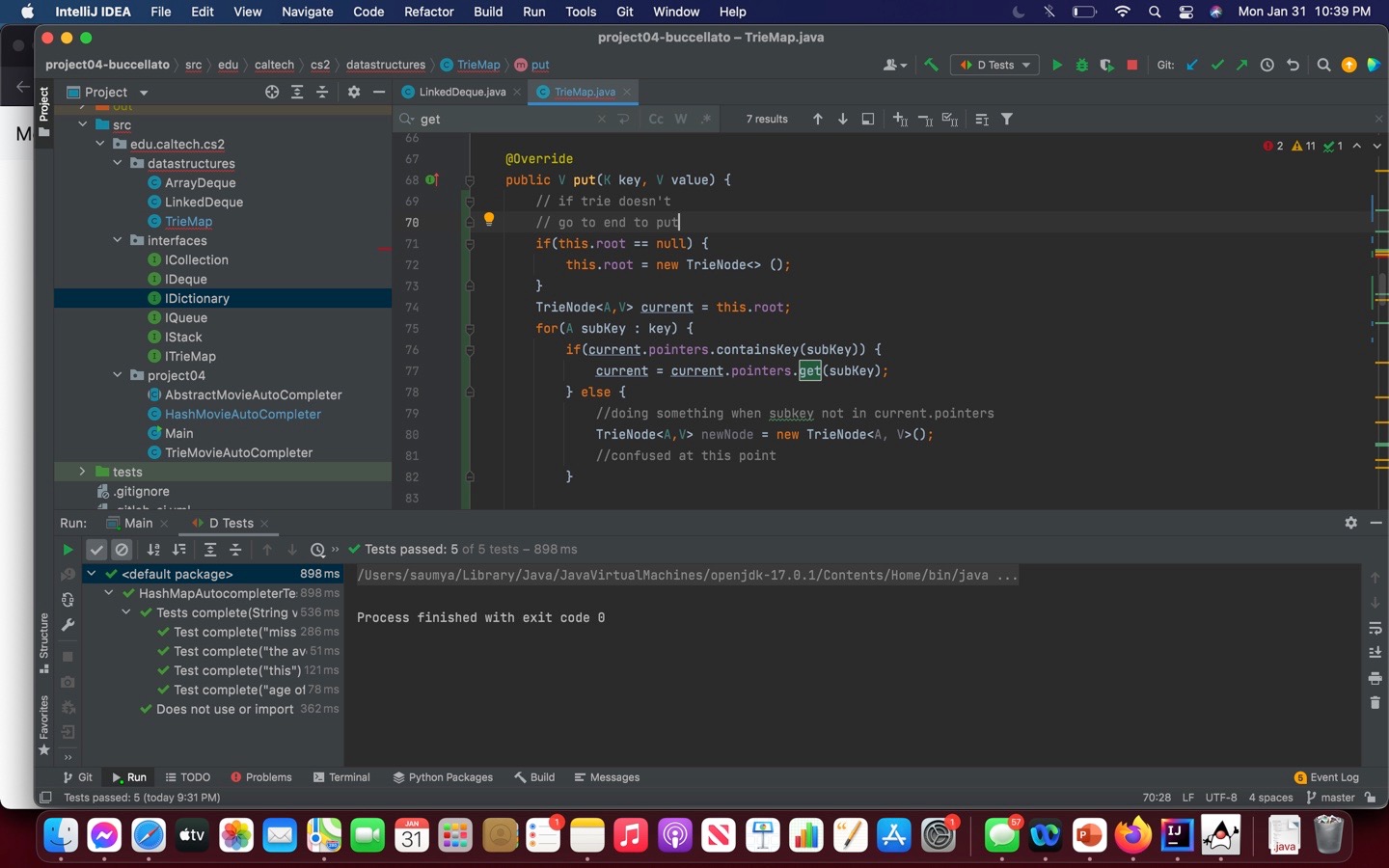
Task: Click the green Run button in toolbar
Action: pos(1056,66)
